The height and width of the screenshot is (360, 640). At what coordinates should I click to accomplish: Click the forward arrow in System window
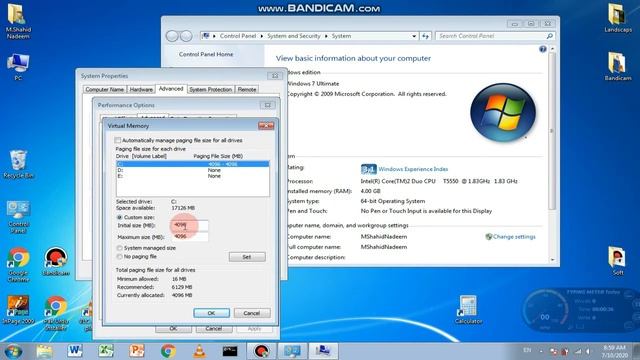186,36
